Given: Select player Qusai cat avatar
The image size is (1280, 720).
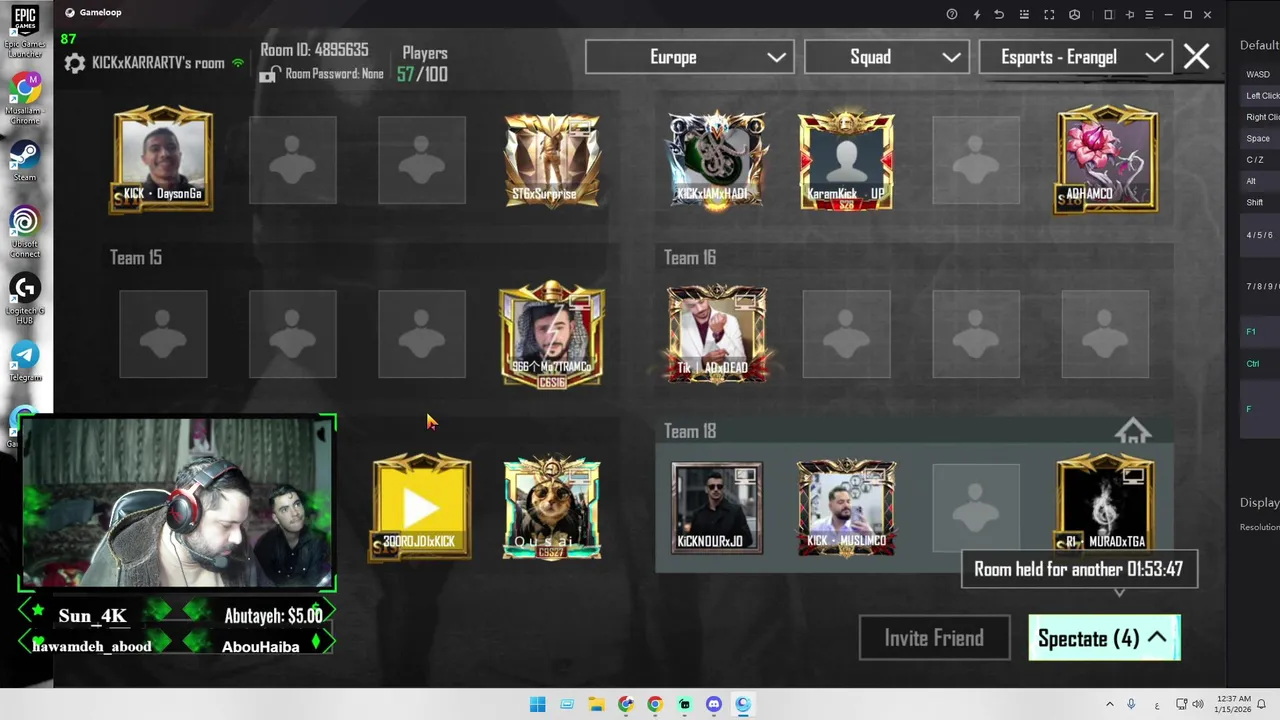Looking at the screenshot, I should click(x=552, y=508).
